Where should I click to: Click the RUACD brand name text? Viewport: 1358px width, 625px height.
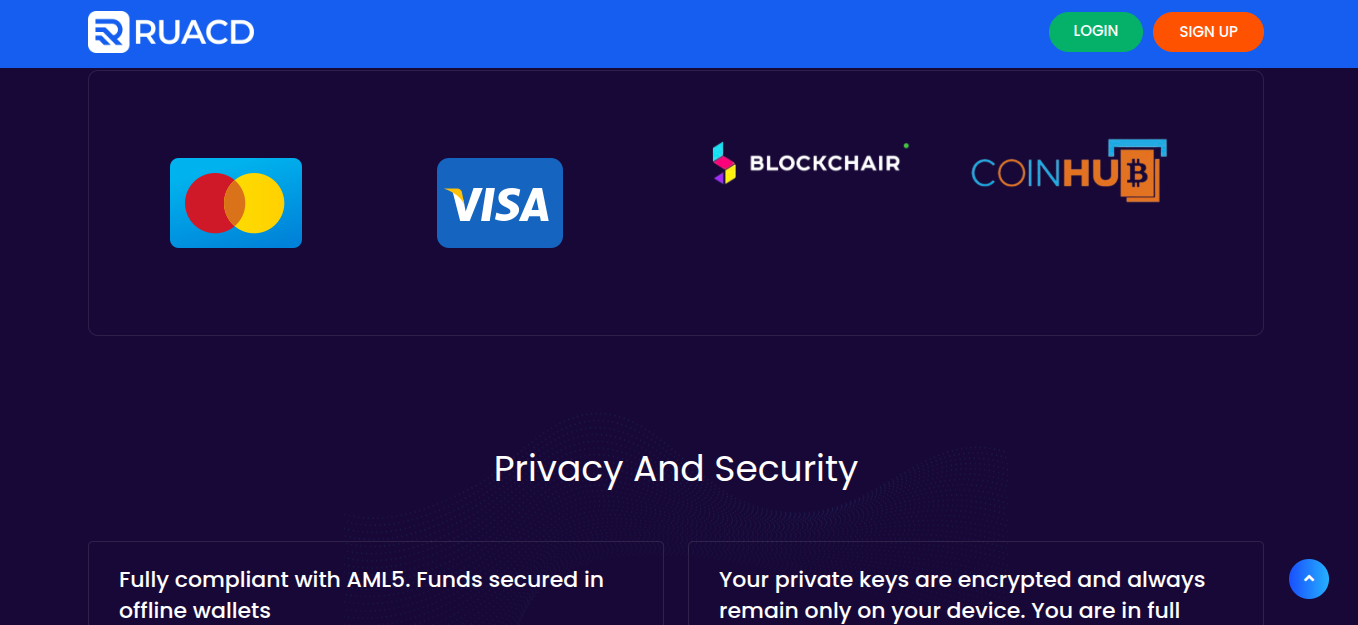[x=194, y=33]
